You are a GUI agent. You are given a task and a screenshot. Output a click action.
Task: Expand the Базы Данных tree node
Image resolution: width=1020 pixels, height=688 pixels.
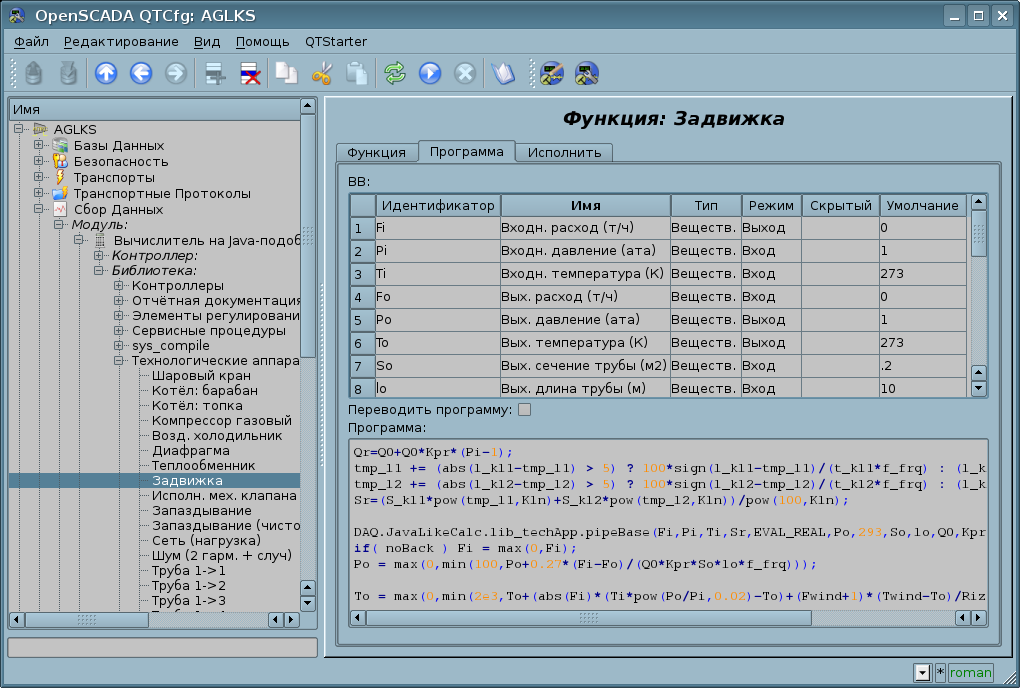click(38, 144)
